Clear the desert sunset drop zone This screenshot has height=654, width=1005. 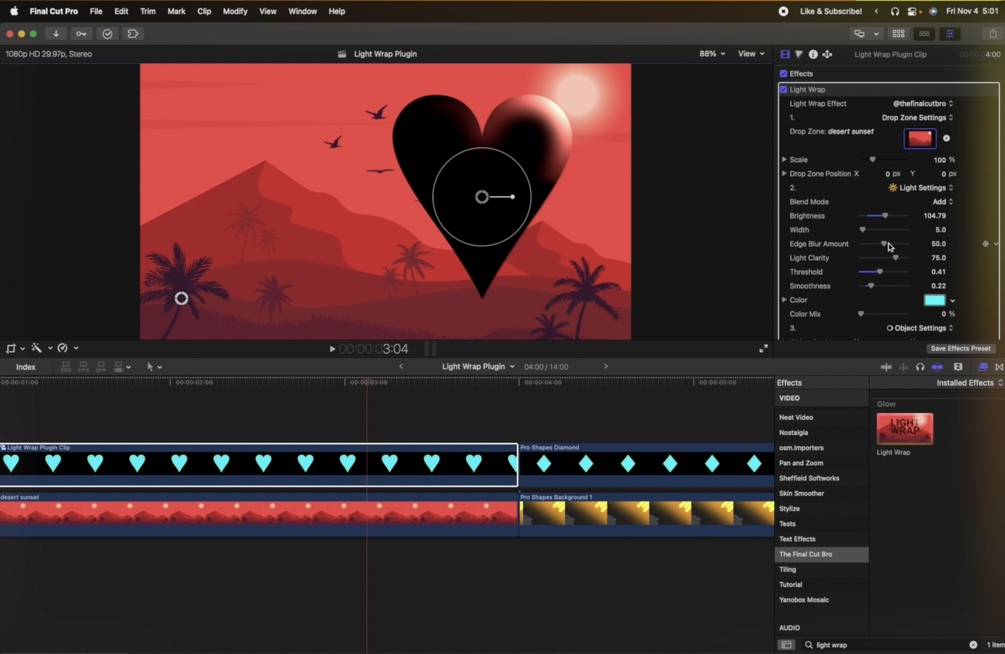click(x=947, y=138)
